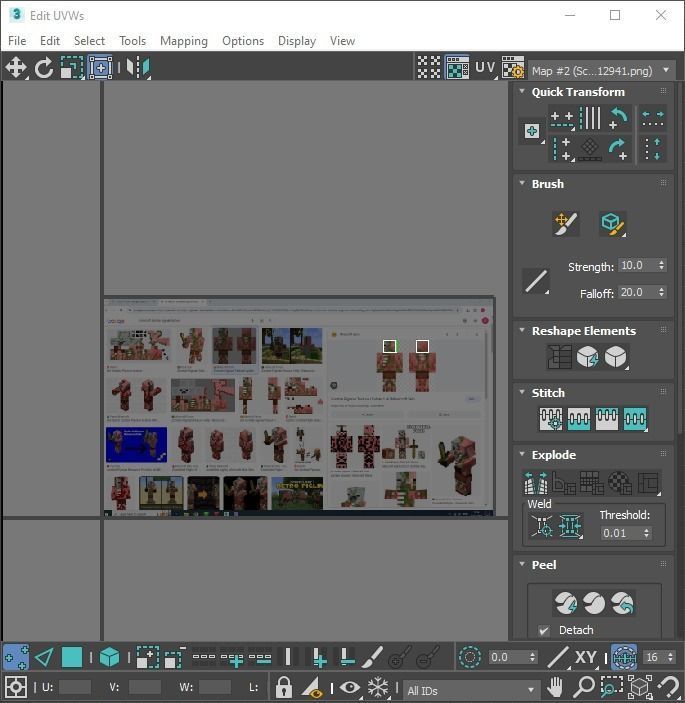Toggle the Detach checkbox
This screenshot has height=703, width=685.
coord(543,630)
